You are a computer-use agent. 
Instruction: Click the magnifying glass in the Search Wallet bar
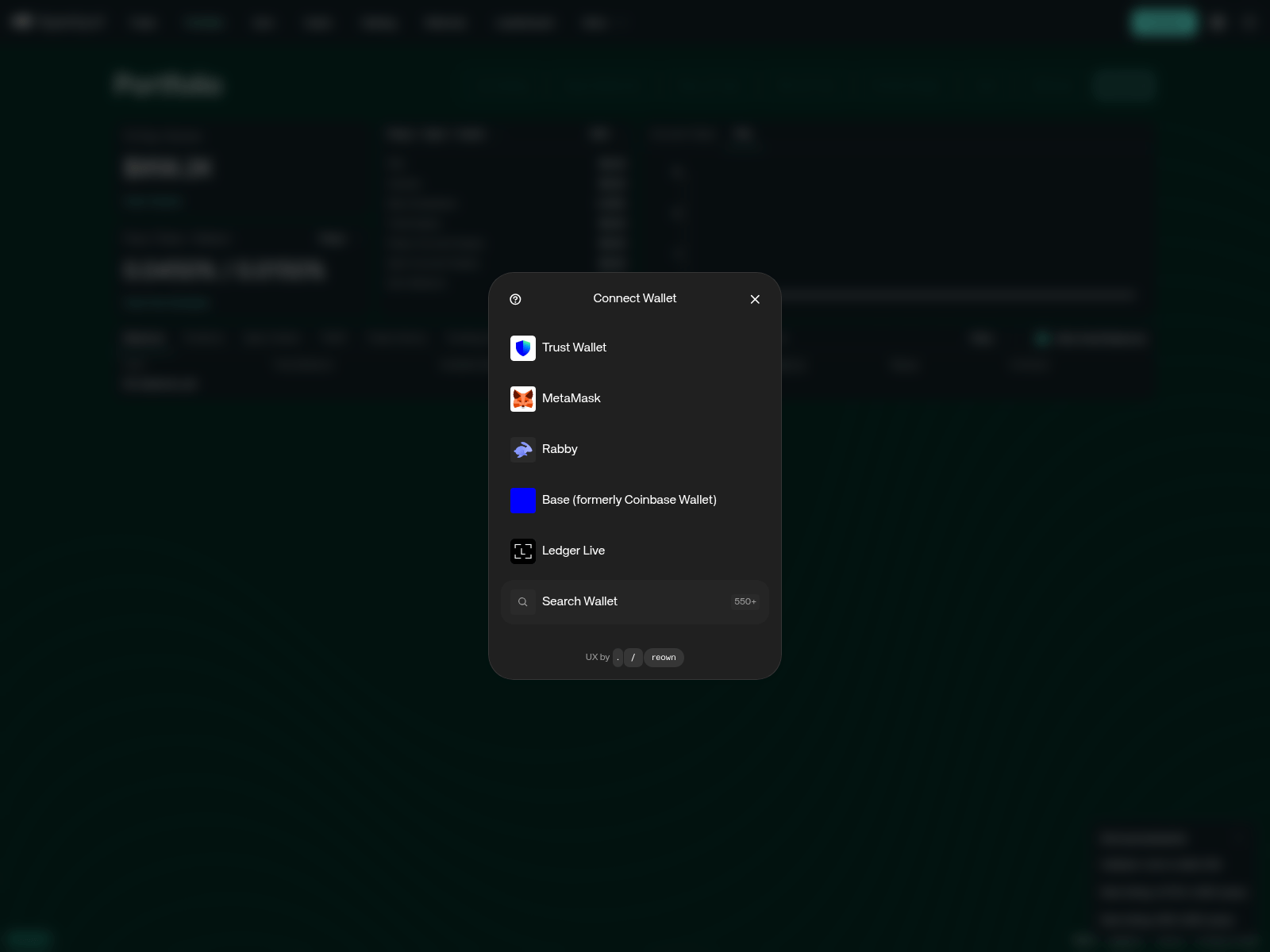pos(522,601)
